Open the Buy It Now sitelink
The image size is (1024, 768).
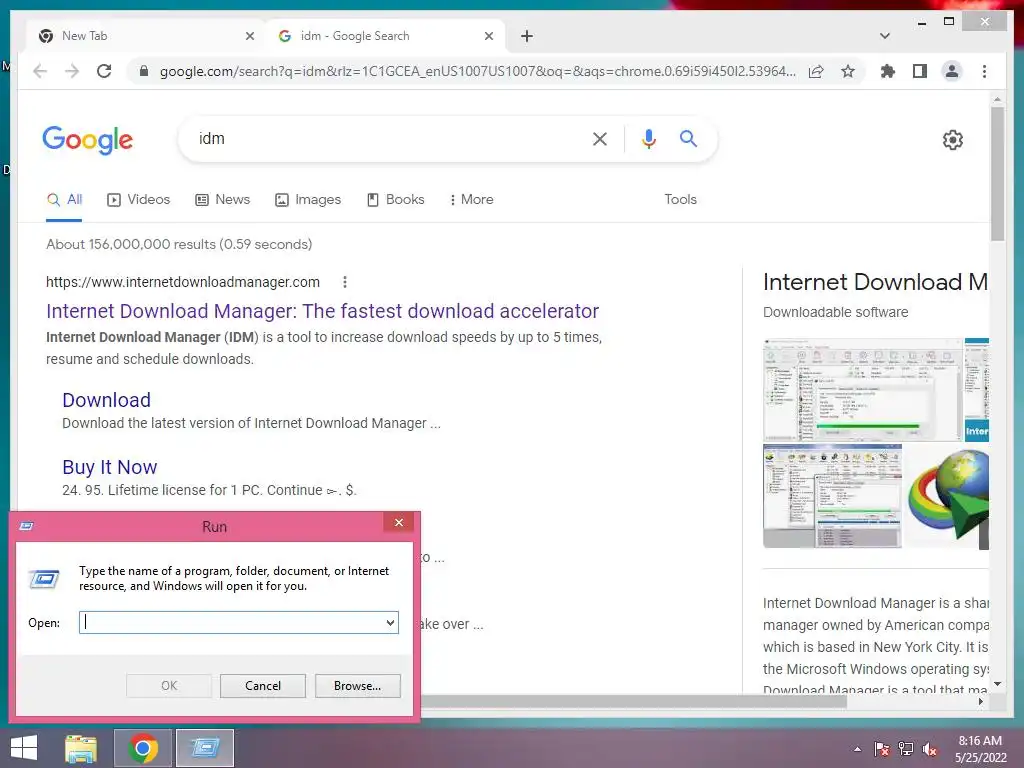point(110,467)
